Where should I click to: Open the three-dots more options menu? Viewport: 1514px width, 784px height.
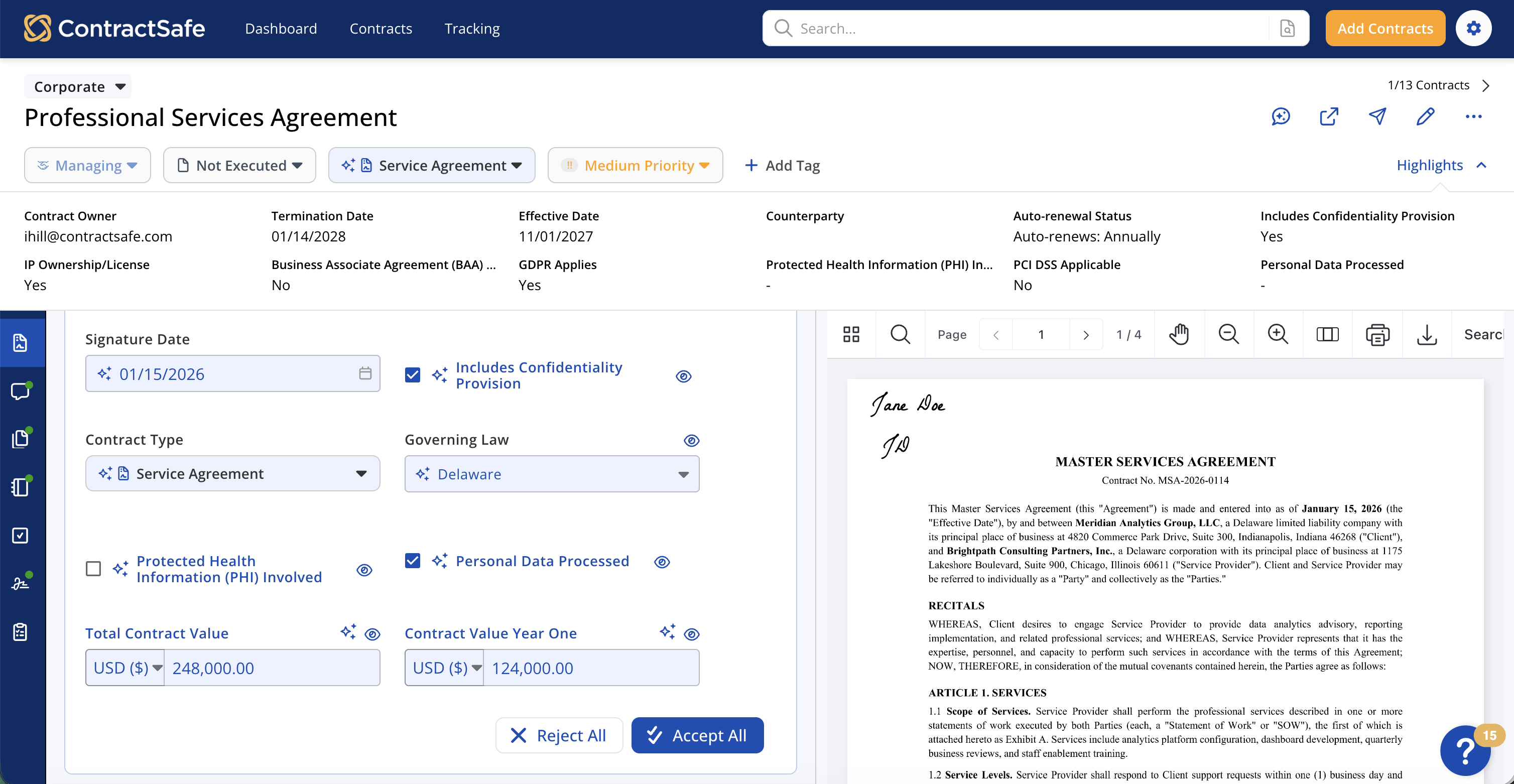[1473, 116]
